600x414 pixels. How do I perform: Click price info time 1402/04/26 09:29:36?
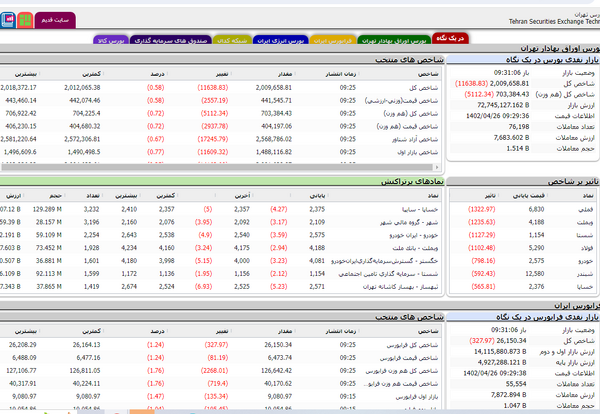[x=498, y=116]
